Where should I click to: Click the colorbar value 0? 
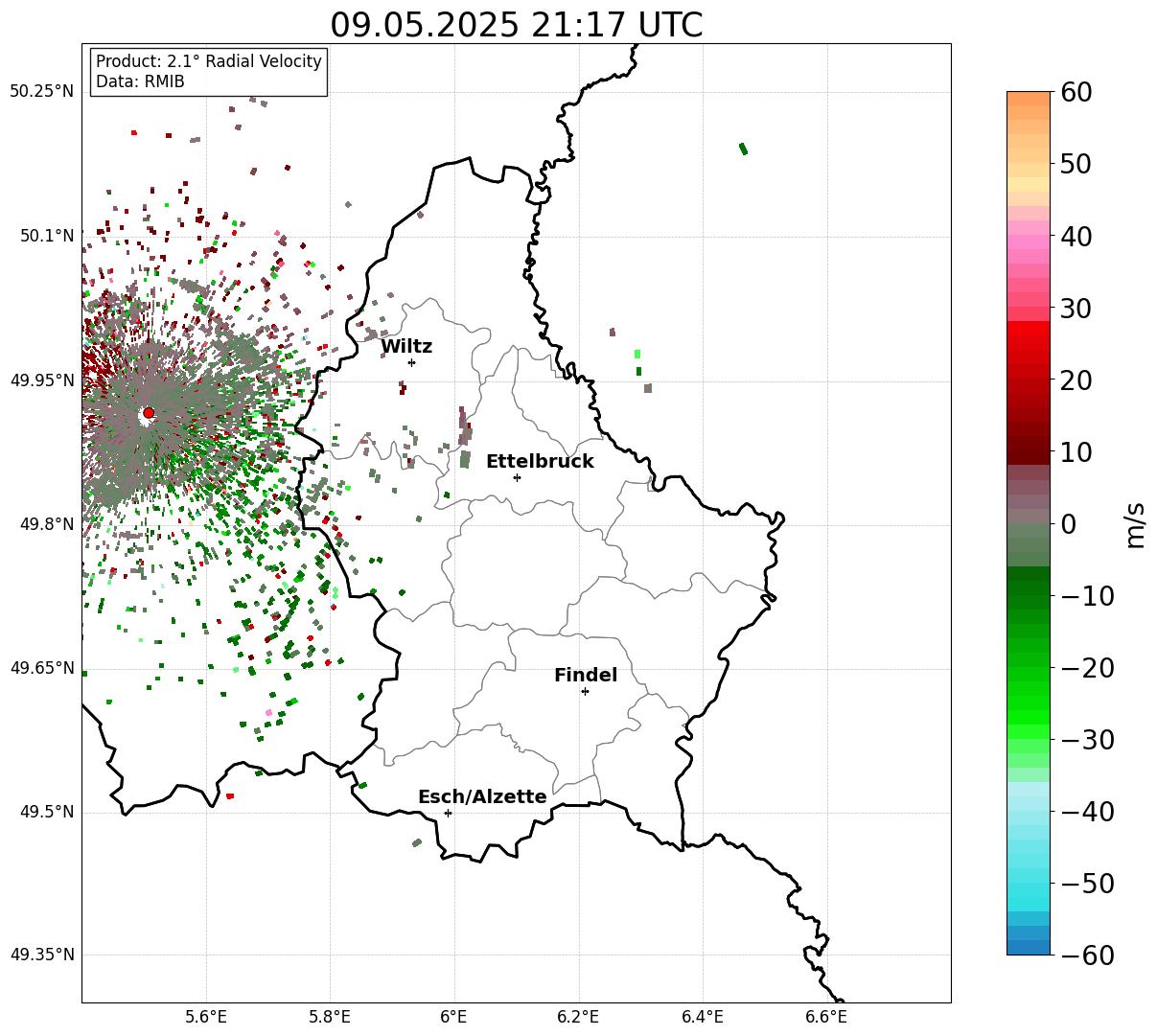[x=1068, y=524]
